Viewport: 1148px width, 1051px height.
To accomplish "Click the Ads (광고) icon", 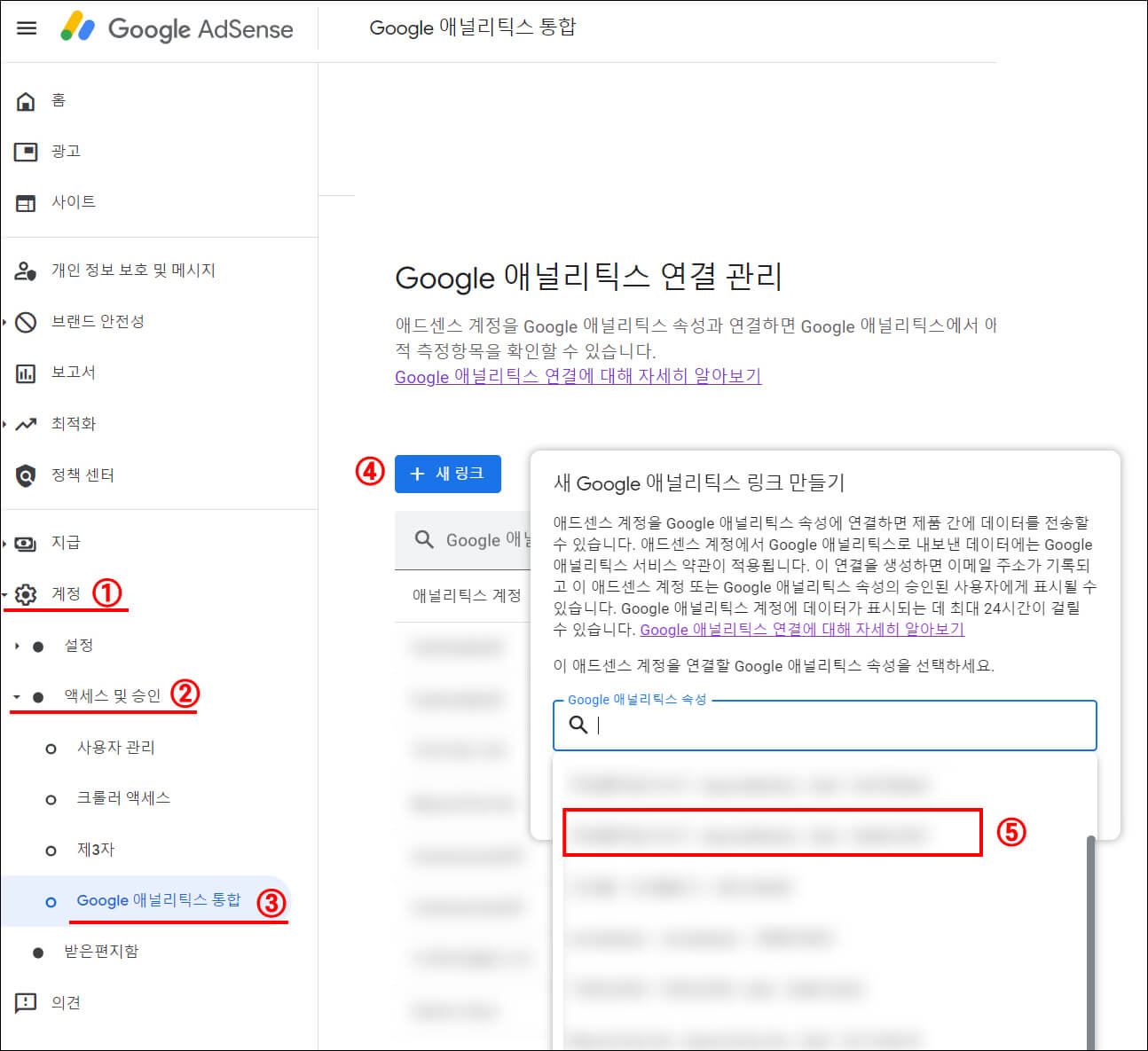I will click(26, 152).
